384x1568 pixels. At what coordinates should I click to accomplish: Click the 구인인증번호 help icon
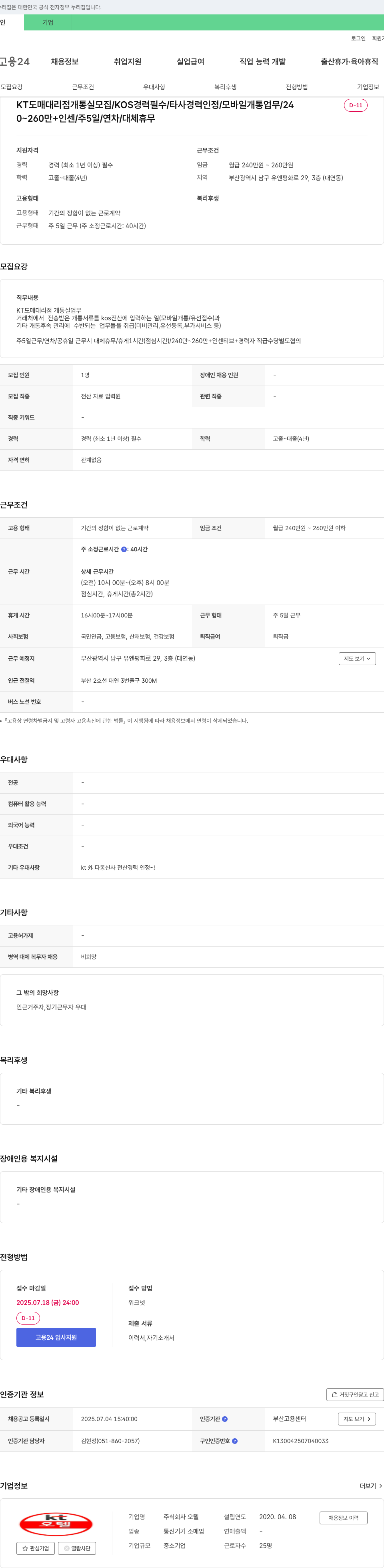(x=234, y=1441)
